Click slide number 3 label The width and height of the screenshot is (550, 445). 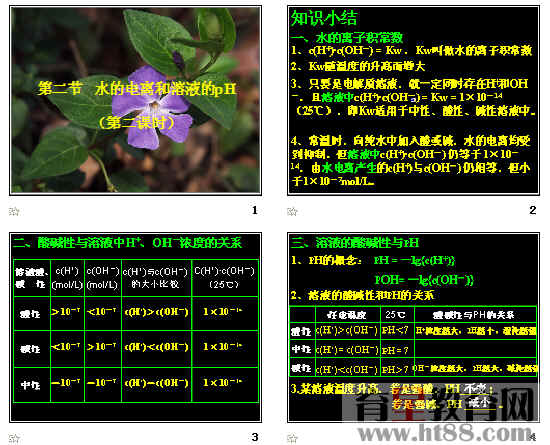255,437
